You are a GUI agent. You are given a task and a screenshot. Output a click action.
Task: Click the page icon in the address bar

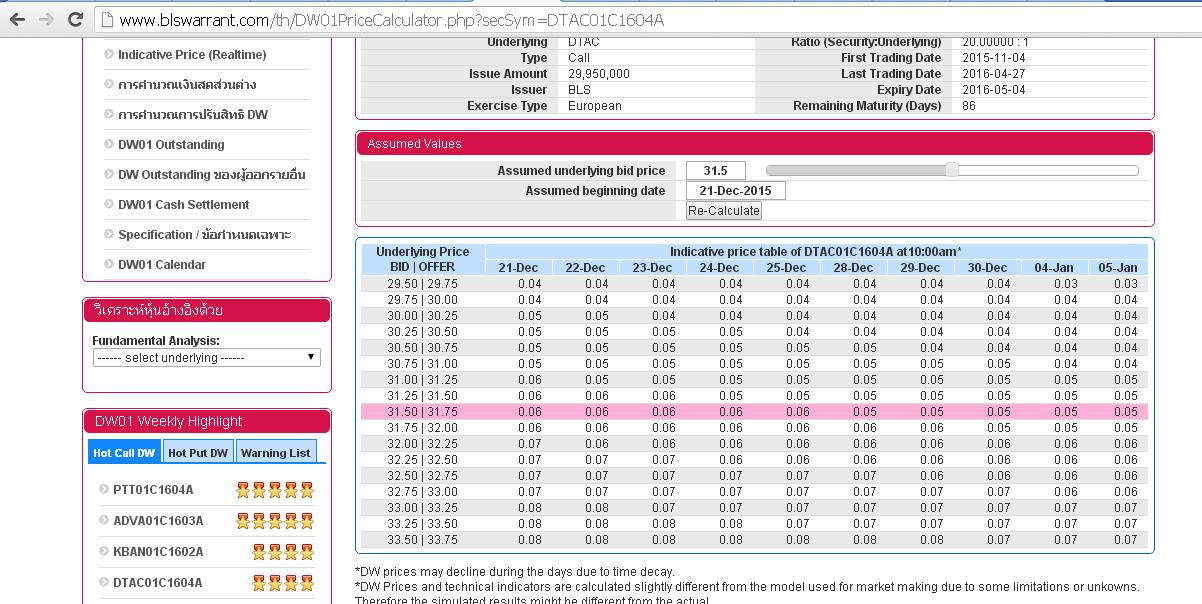pos(106,20)
